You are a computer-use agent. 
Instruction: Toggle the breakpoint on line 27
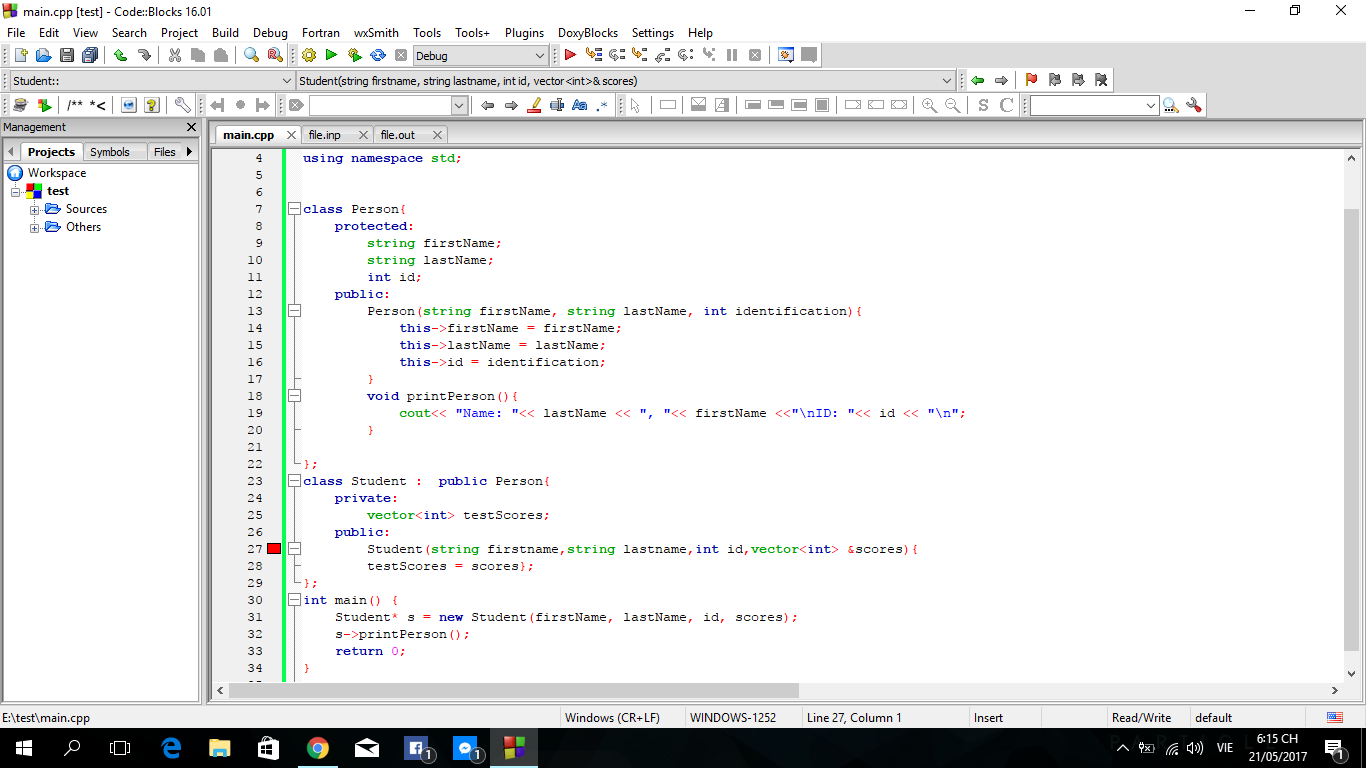[x=274, y=549]
